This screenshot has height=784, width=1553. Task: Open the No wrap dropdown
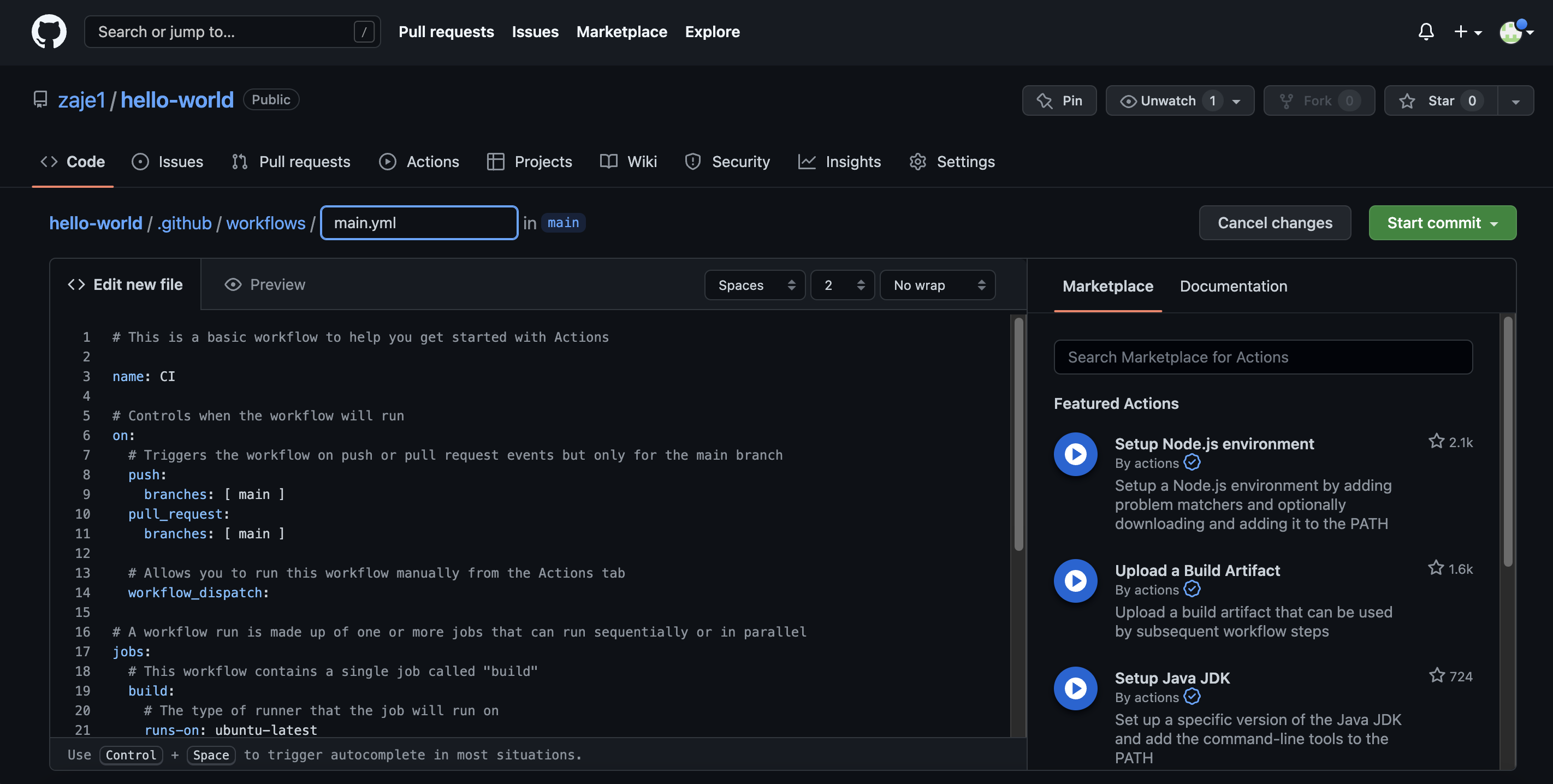pyautogui.click(x=937, y=284)
